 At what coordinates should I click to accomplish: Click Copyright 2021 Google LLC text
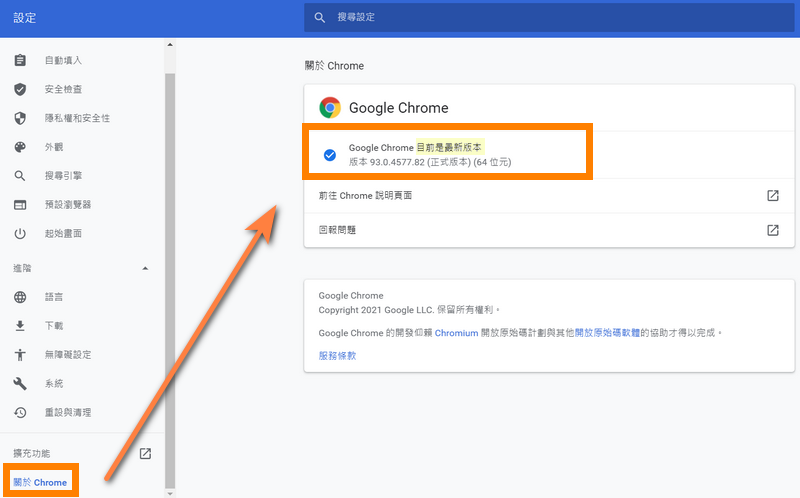click(377, 310)
